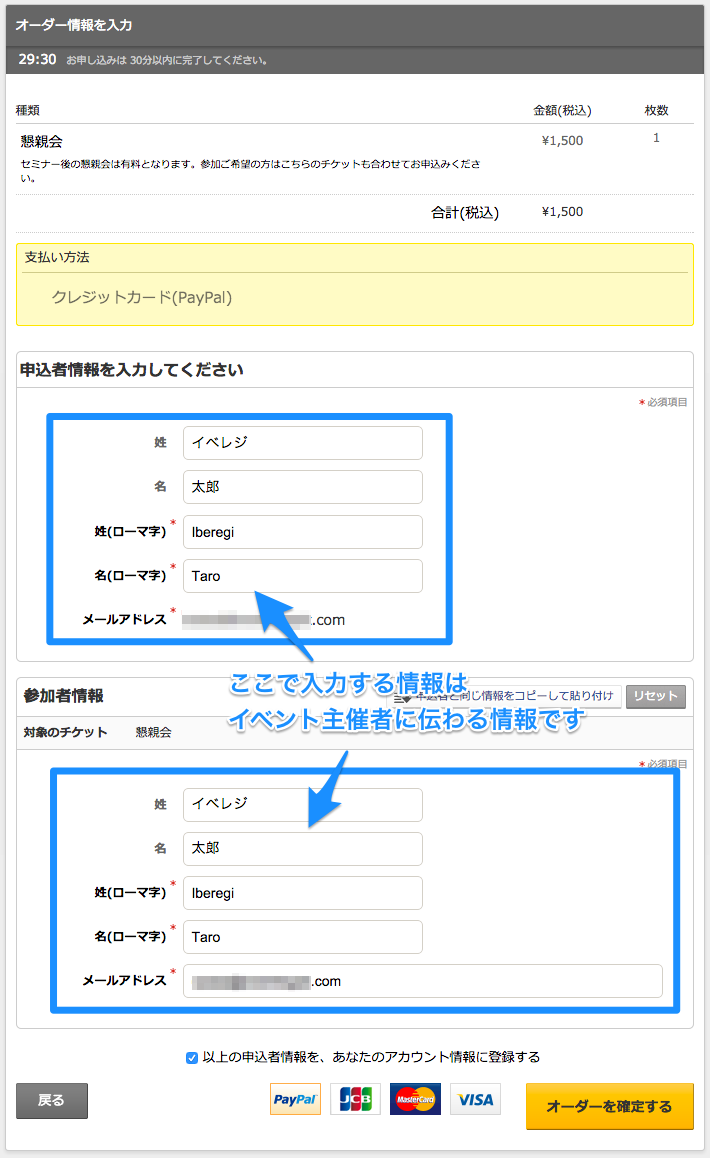Toggle the register applicant info to account checkbox
Viewport: 710px width, 1158px height.
tap(191, 1058)
